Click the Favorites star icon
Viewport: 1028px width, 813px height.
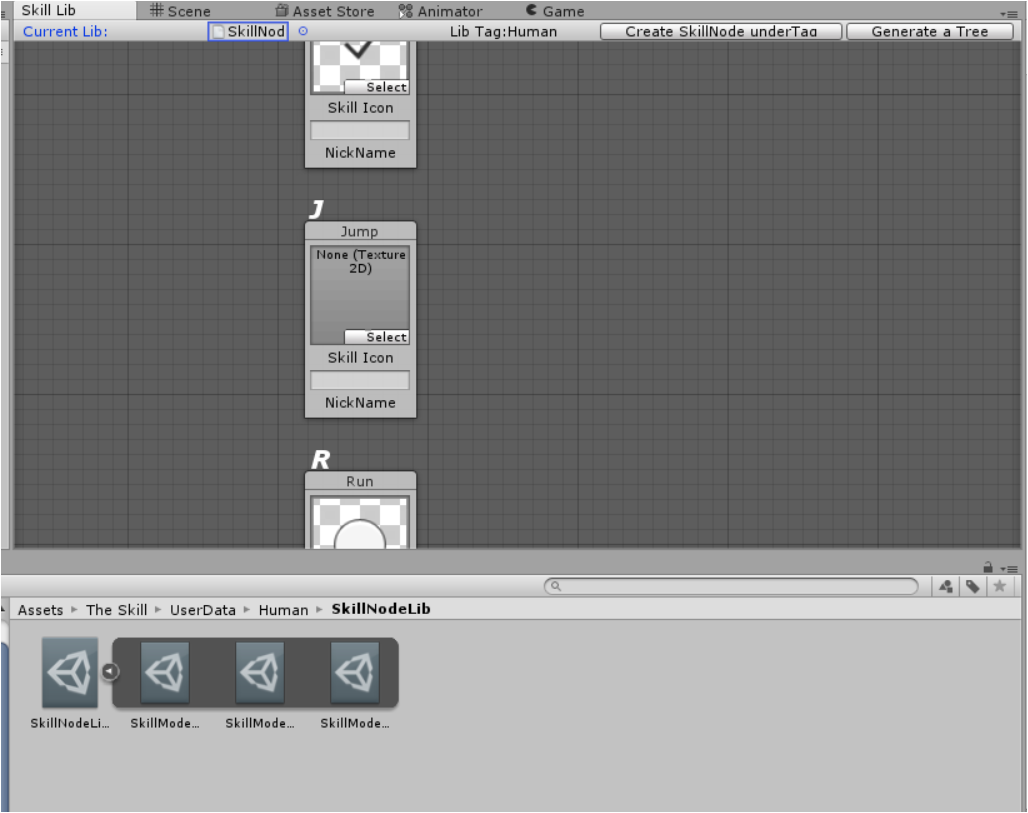pyautogui.click(x=999, y=586)
